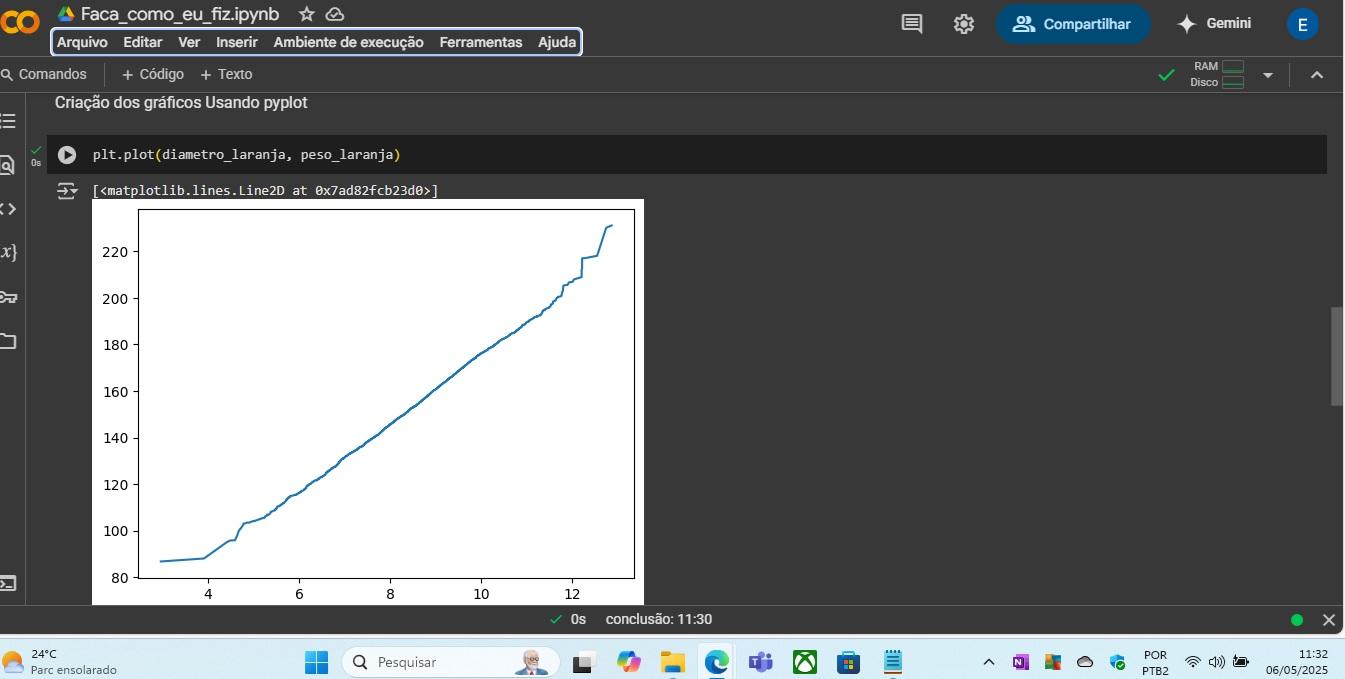The width and height of the screenshot is (1345, 679).
Task: Open the secrets key sidebar icon
Action: [8, 297]
